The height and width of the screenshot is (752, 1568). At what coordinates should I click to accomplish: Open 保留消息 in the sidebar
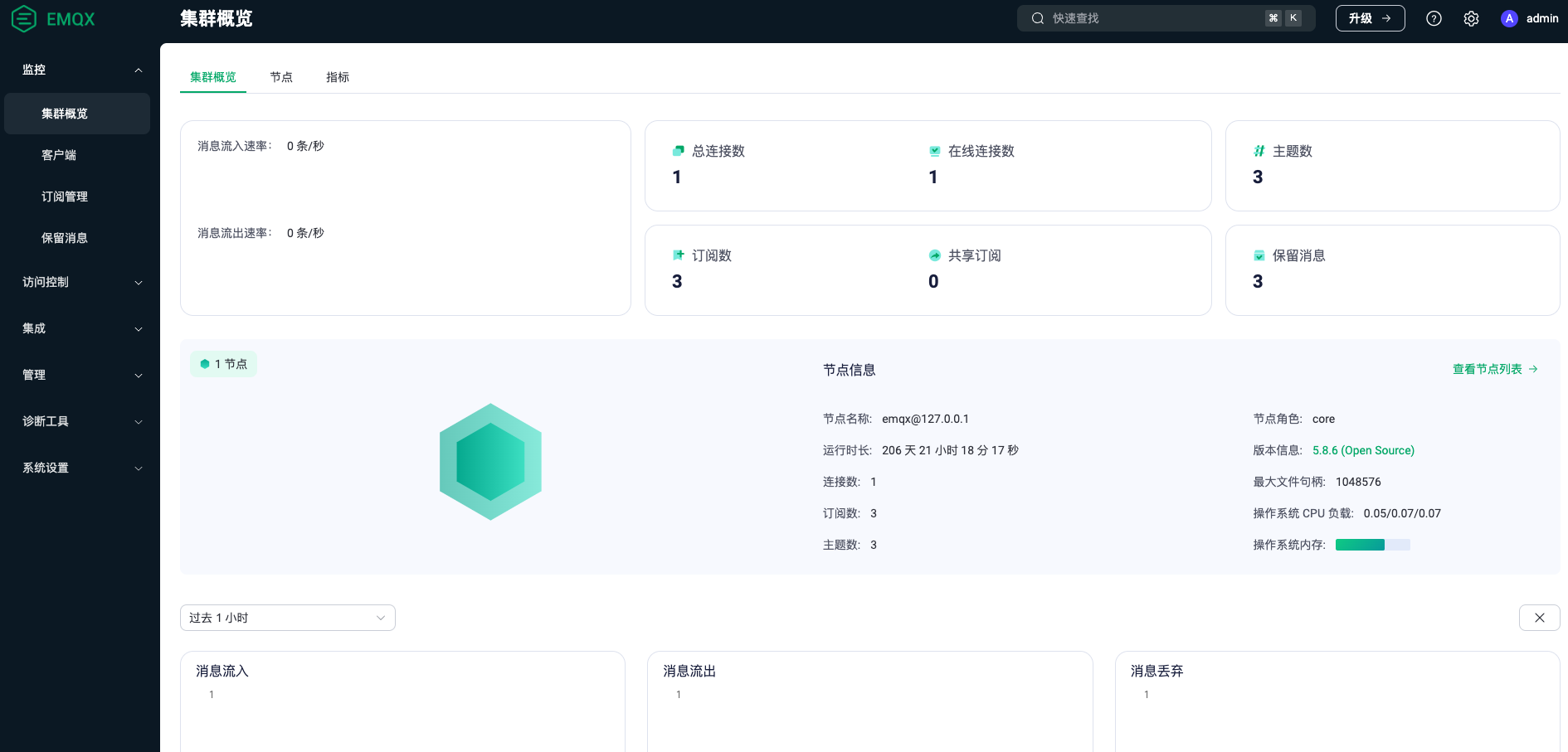77,238
